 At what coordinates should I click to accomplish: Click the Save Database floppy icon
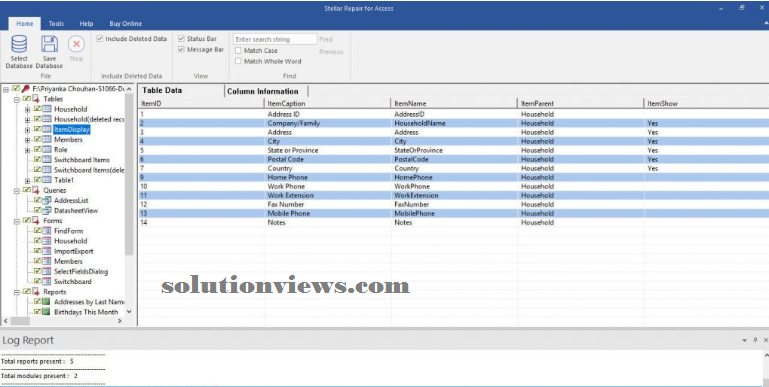[49, 44]
